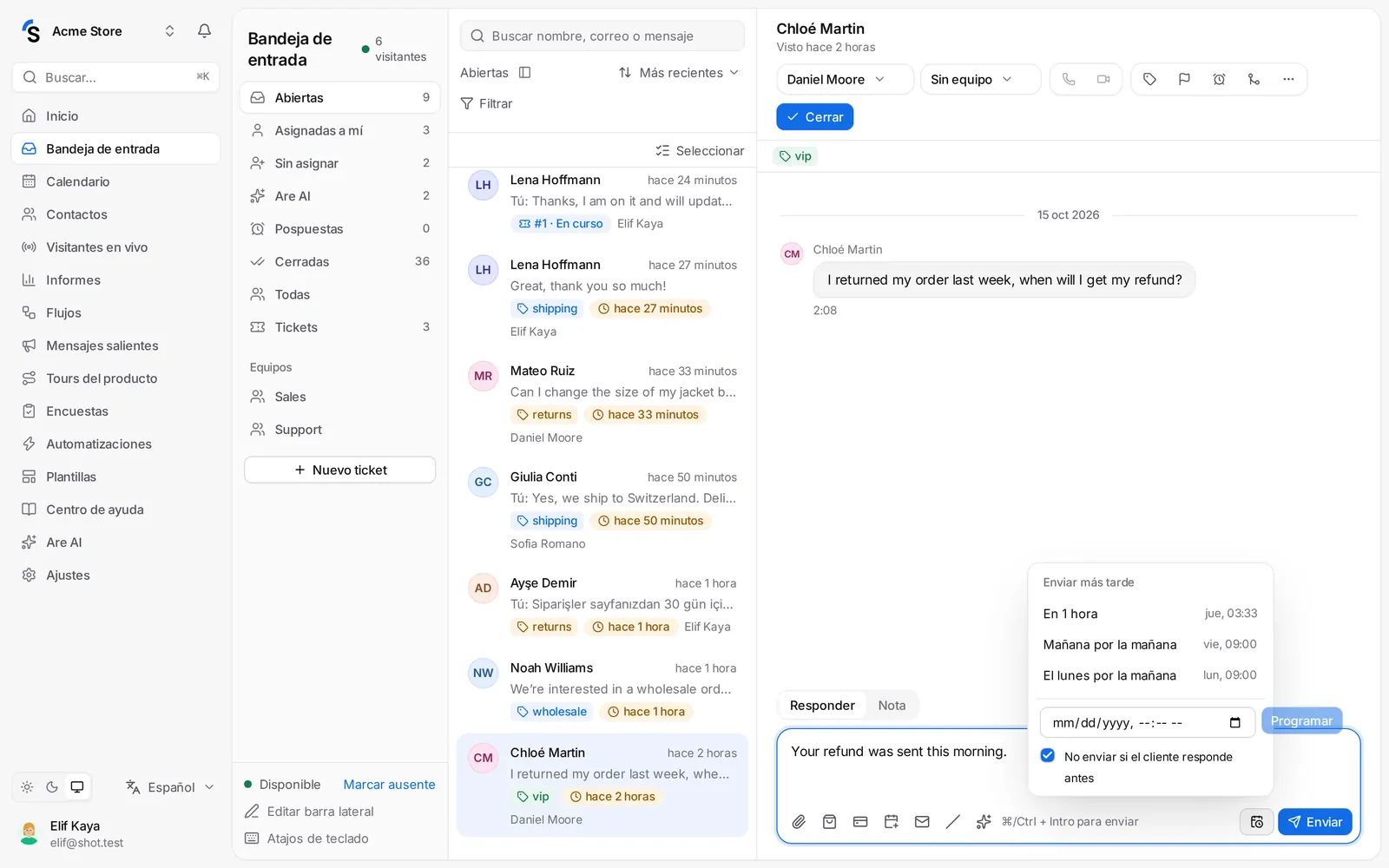Start a voice call with the phone icon
Viewport: 1389px width, 868px height.
tap(1069, 79)
